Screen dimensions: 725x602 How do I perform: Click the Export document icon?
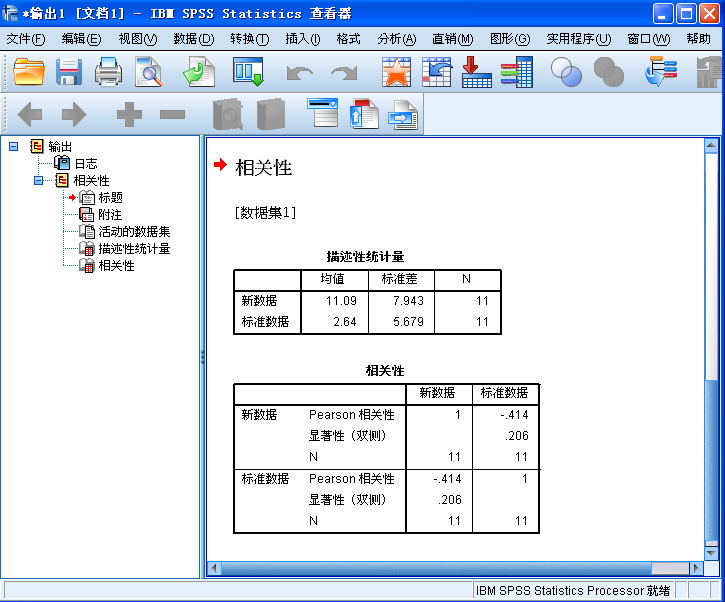[x=199, y=72]
